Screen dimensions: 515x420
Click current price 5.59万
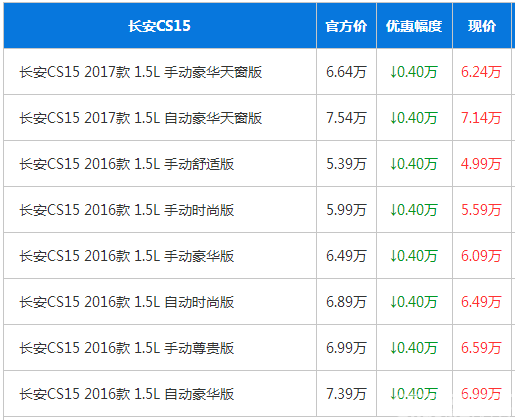(x=481, y=210)
